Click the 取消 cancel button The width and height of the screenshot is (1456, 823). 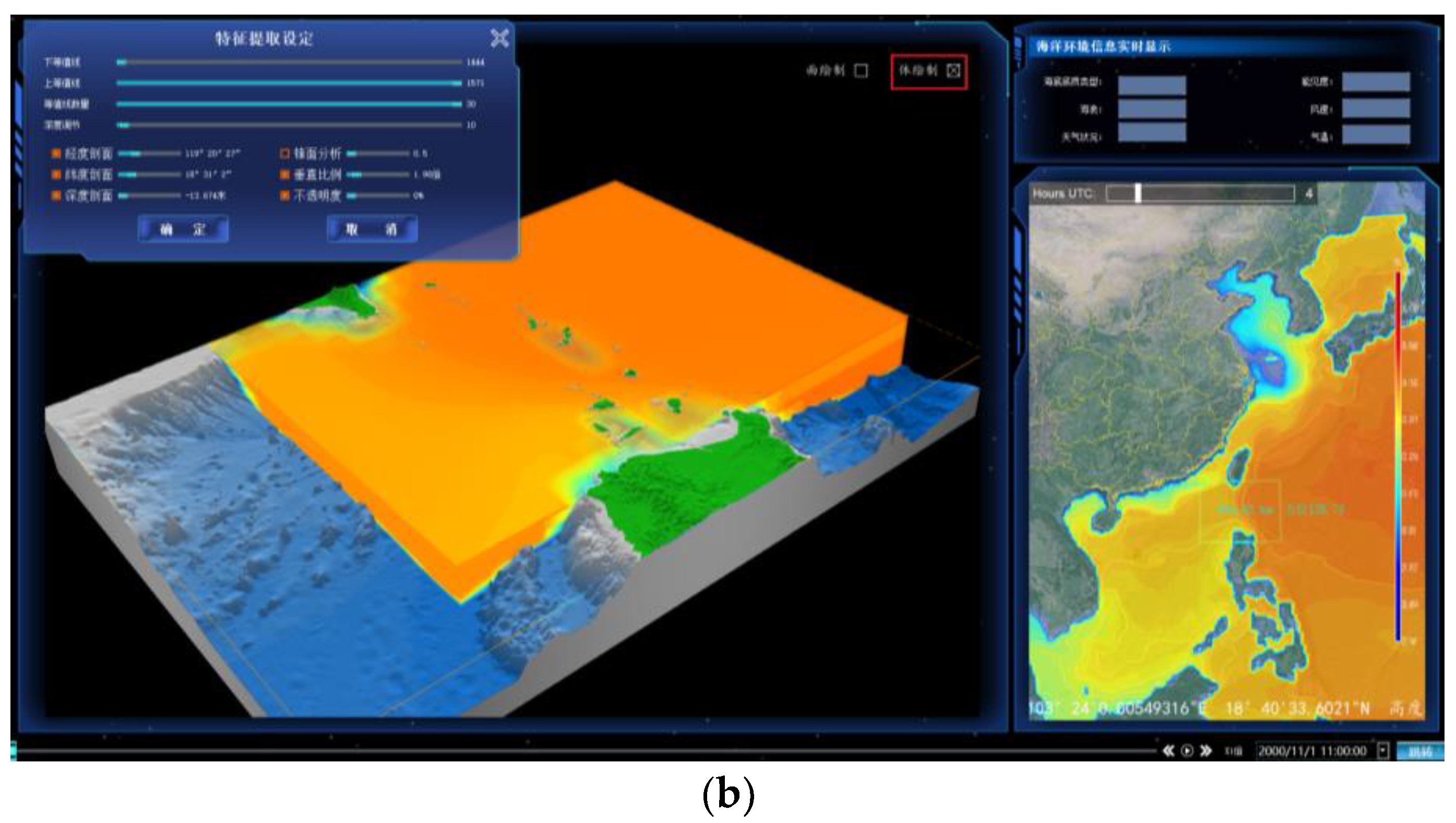tap(372, 229)
